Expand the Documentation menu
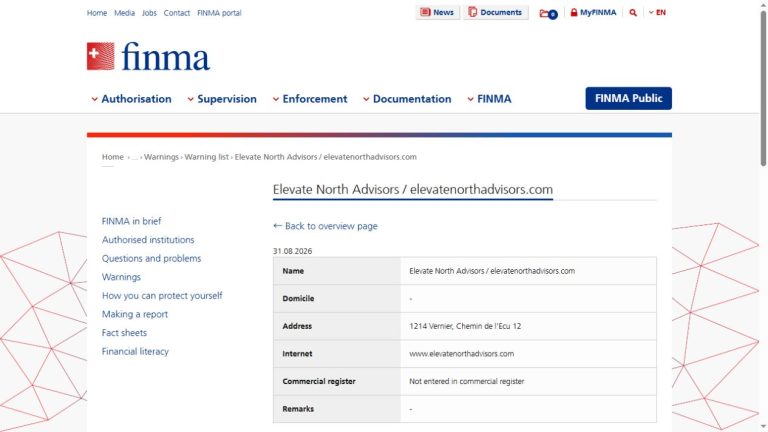 [x=407, y=99]
